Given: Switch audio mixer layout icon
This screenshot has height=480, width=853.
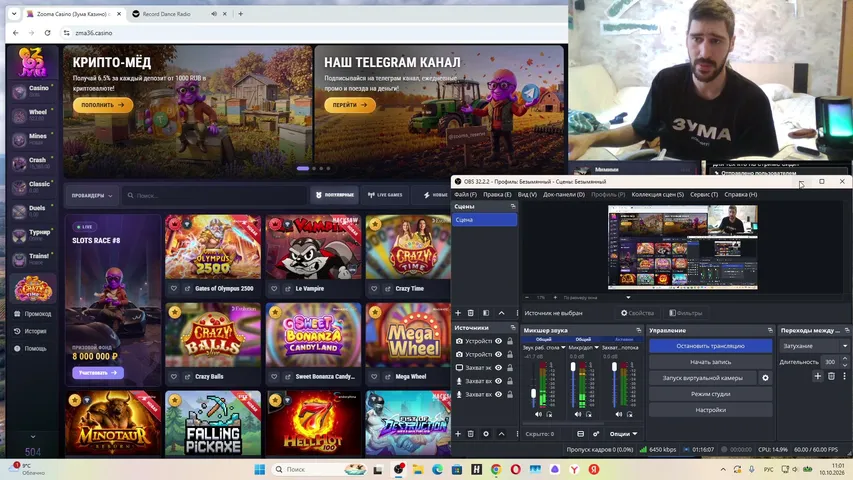Looking at the screenshot, I should tap(580, 434).
